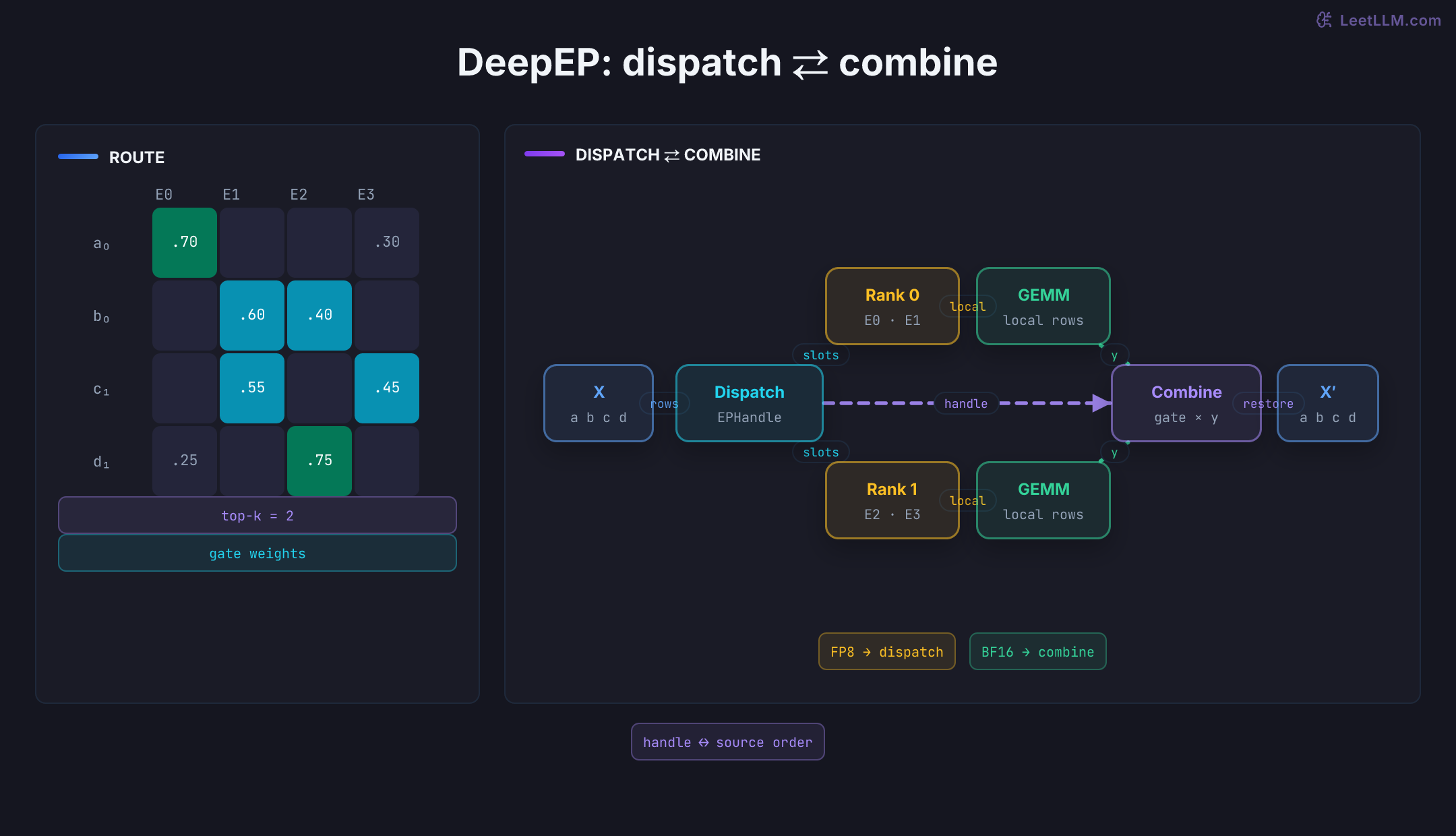This screenshot has width=1456, height=836.
Task: Click the b₀ row label
Action: coord(101,316)
